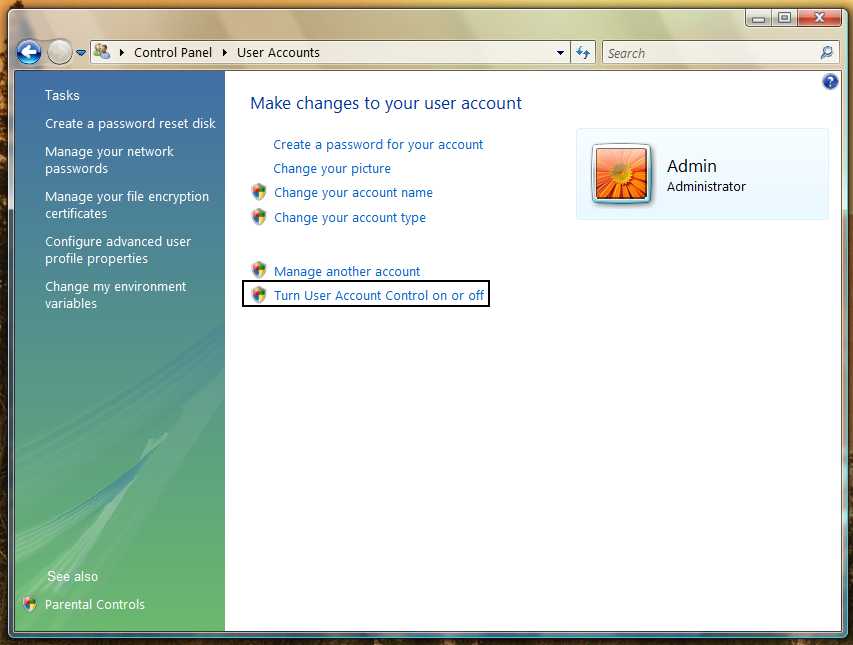Click the greyed Forward navigation button

(x=59, y=53)
